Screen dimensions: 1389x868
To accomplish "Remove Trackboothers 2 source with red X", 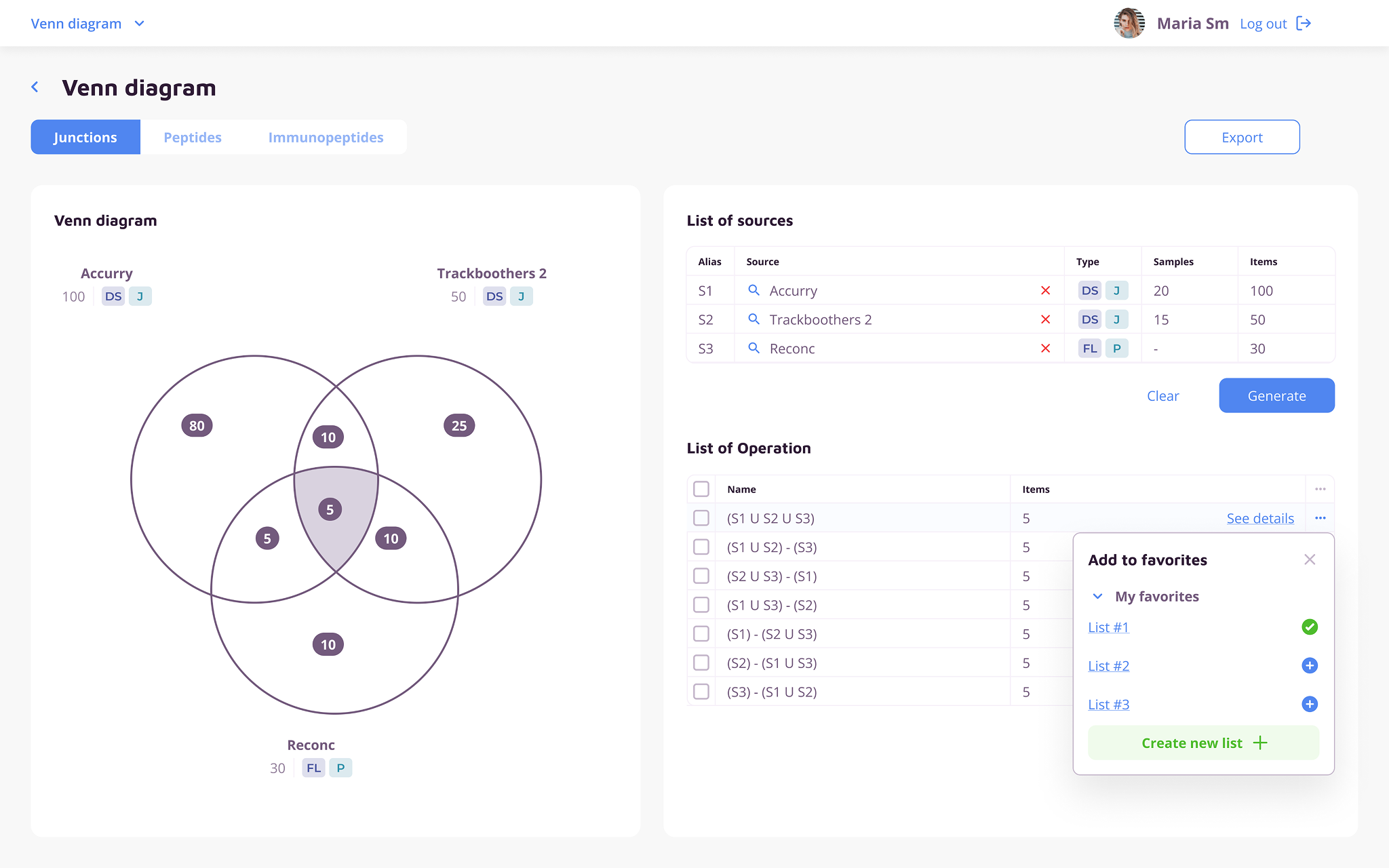I will pyautogui.click(x=1045, y=319).
